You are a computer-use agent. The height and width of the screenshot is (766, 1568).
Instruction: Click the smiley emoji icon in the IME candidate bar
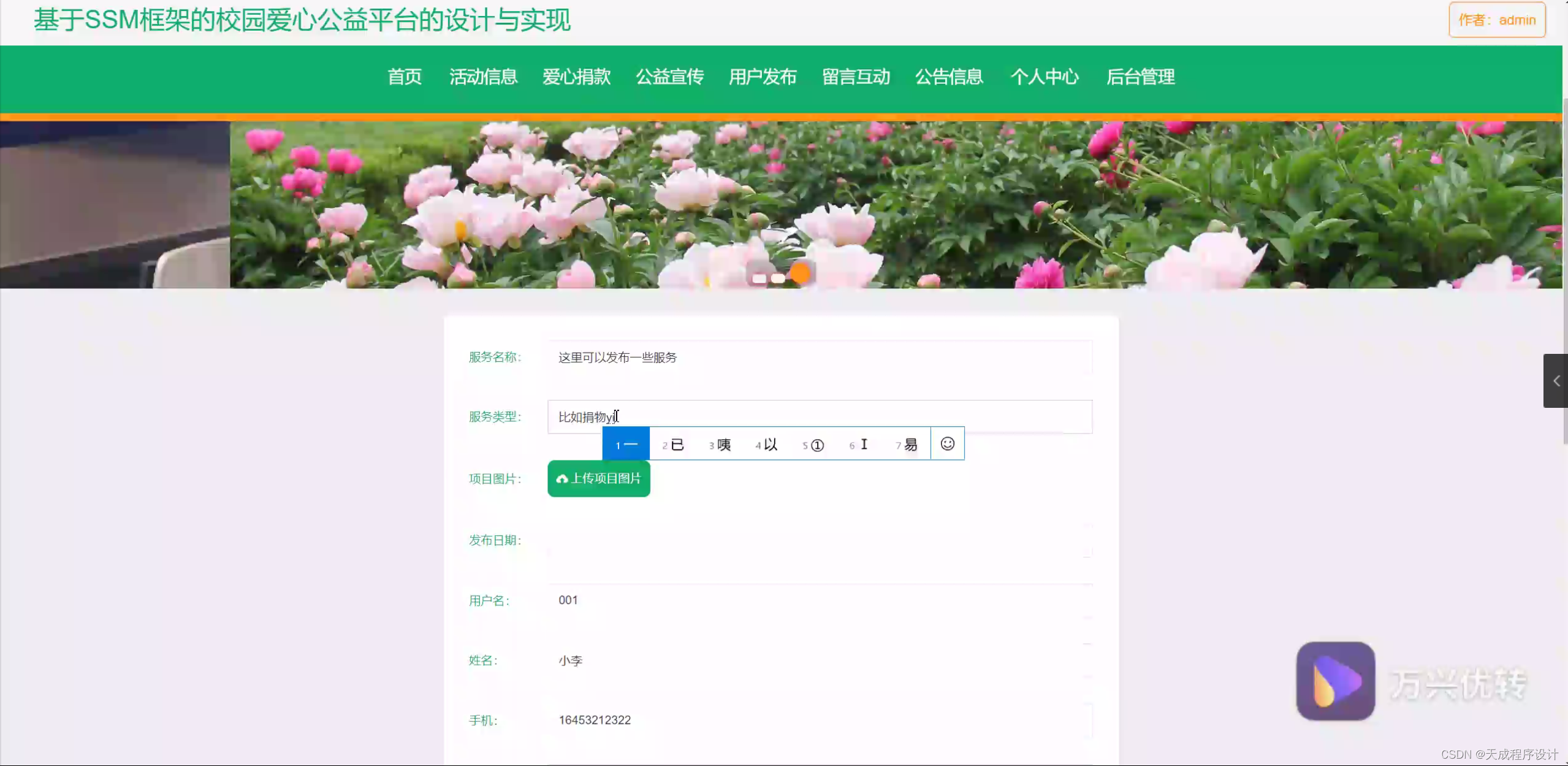[x=947, y=443]
